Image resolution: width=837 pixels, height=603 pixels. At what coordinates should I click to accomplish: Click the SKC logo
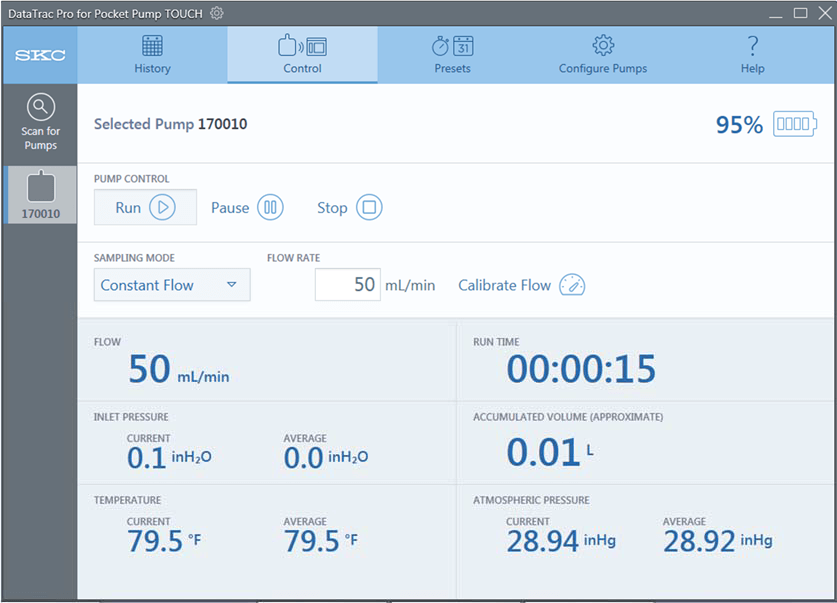[41, 55]
